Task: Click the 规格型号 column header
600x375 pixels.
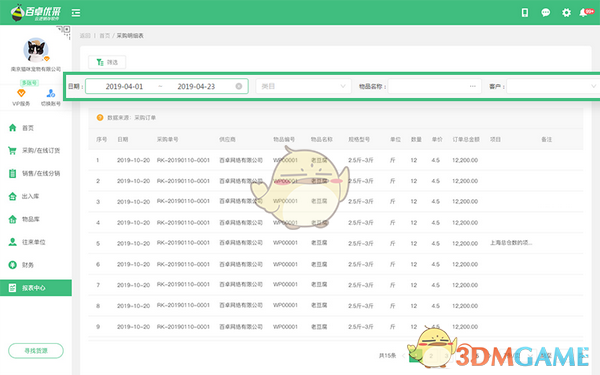Action: (359, 139)
